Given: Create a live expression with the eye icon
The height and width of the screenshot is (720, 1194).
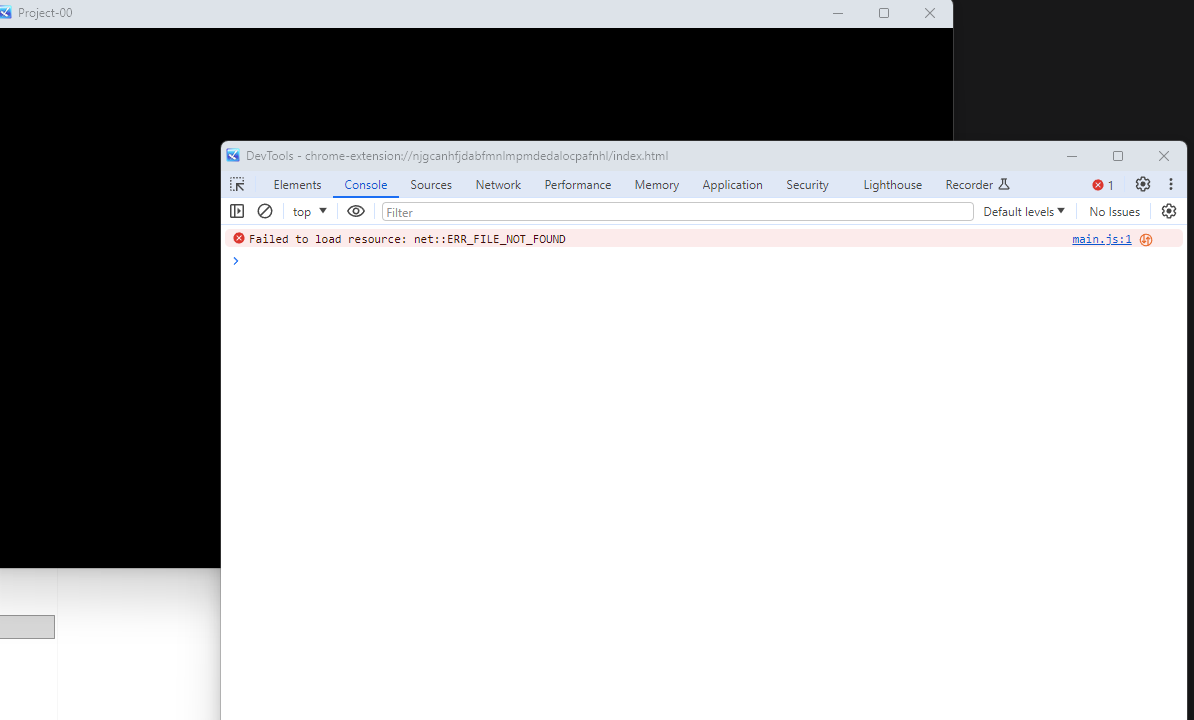Looking at the screenshot, I should click(x=356, y=212).
